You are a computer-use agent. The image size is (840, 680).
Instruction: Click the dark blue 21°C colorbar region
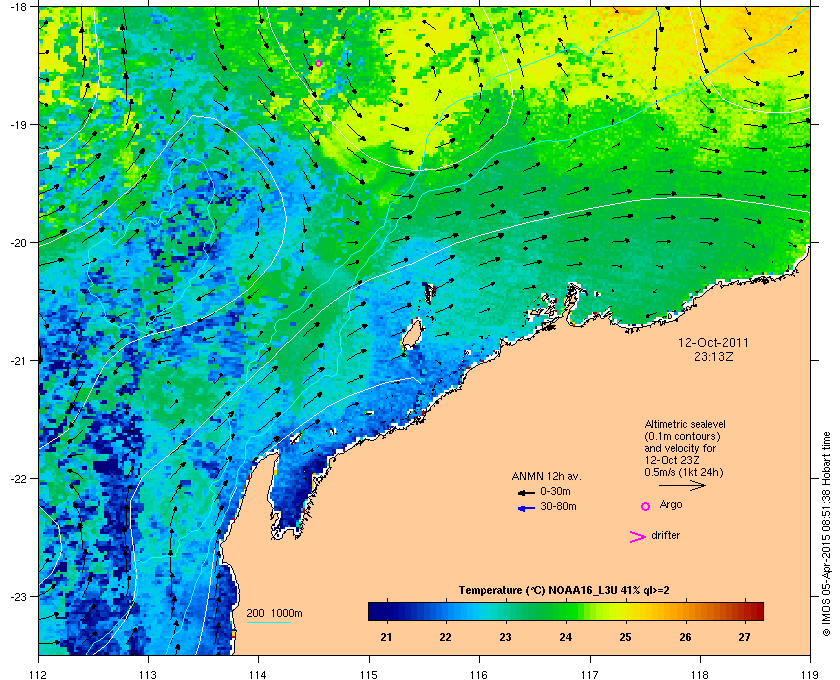point(386,611)
